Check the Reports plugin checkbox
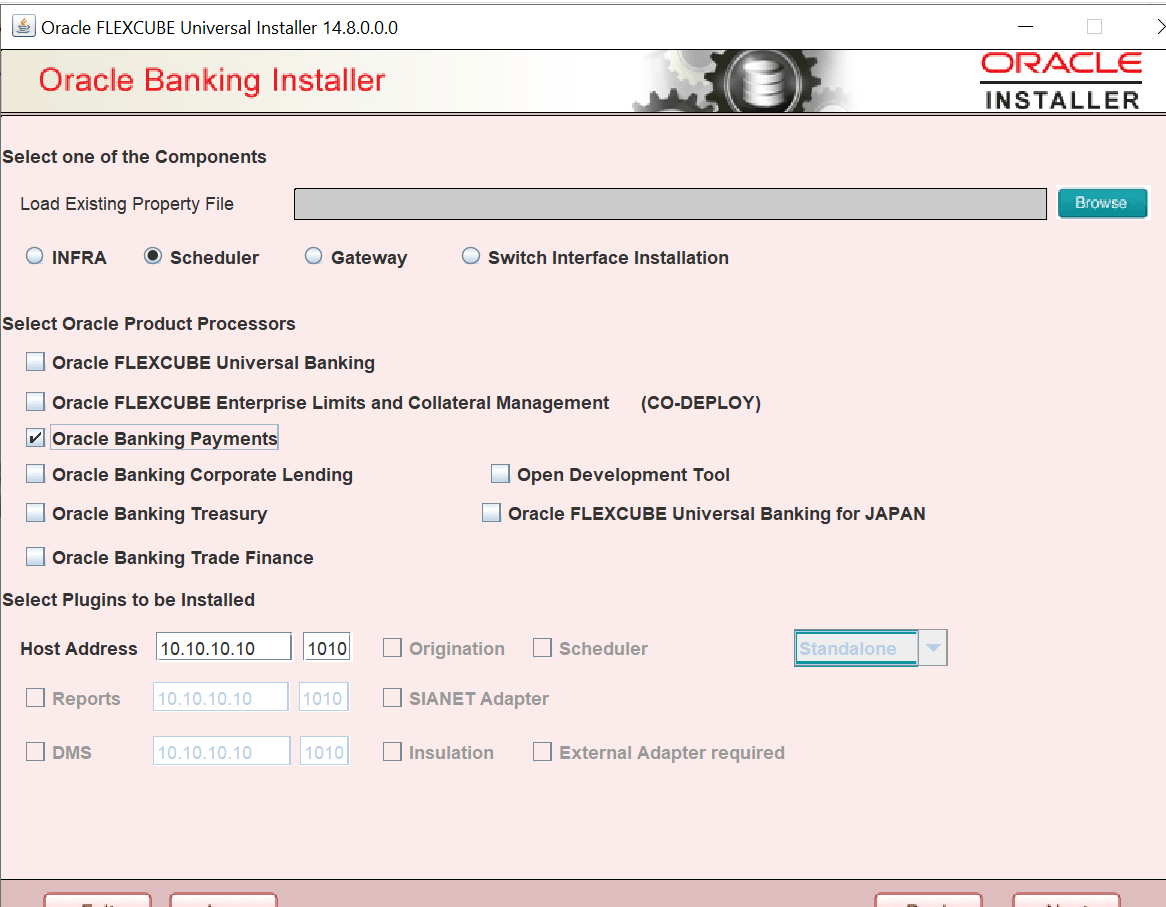The width and height of the screenshot is (1166, 907). coord(35,697)
